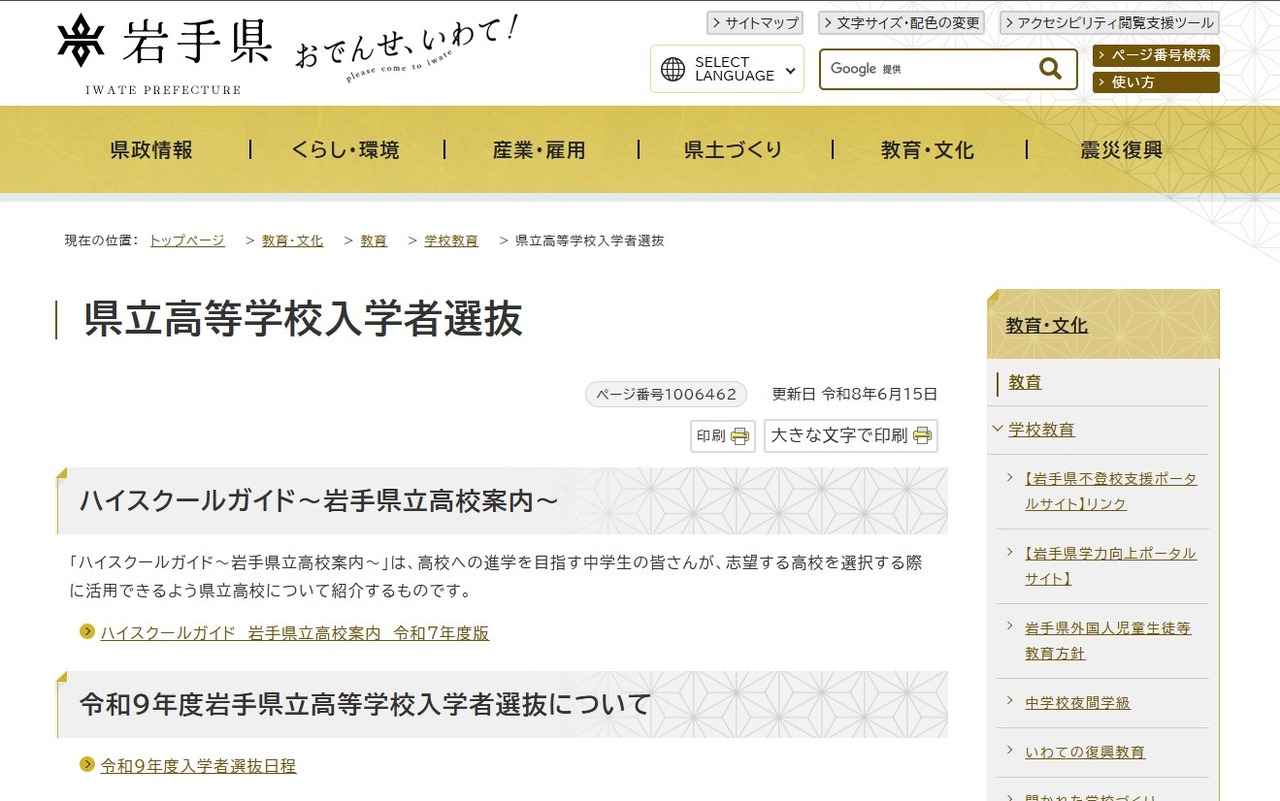Open the 県土づくり main menu
1280x801 pixels.
coord(734,150)
